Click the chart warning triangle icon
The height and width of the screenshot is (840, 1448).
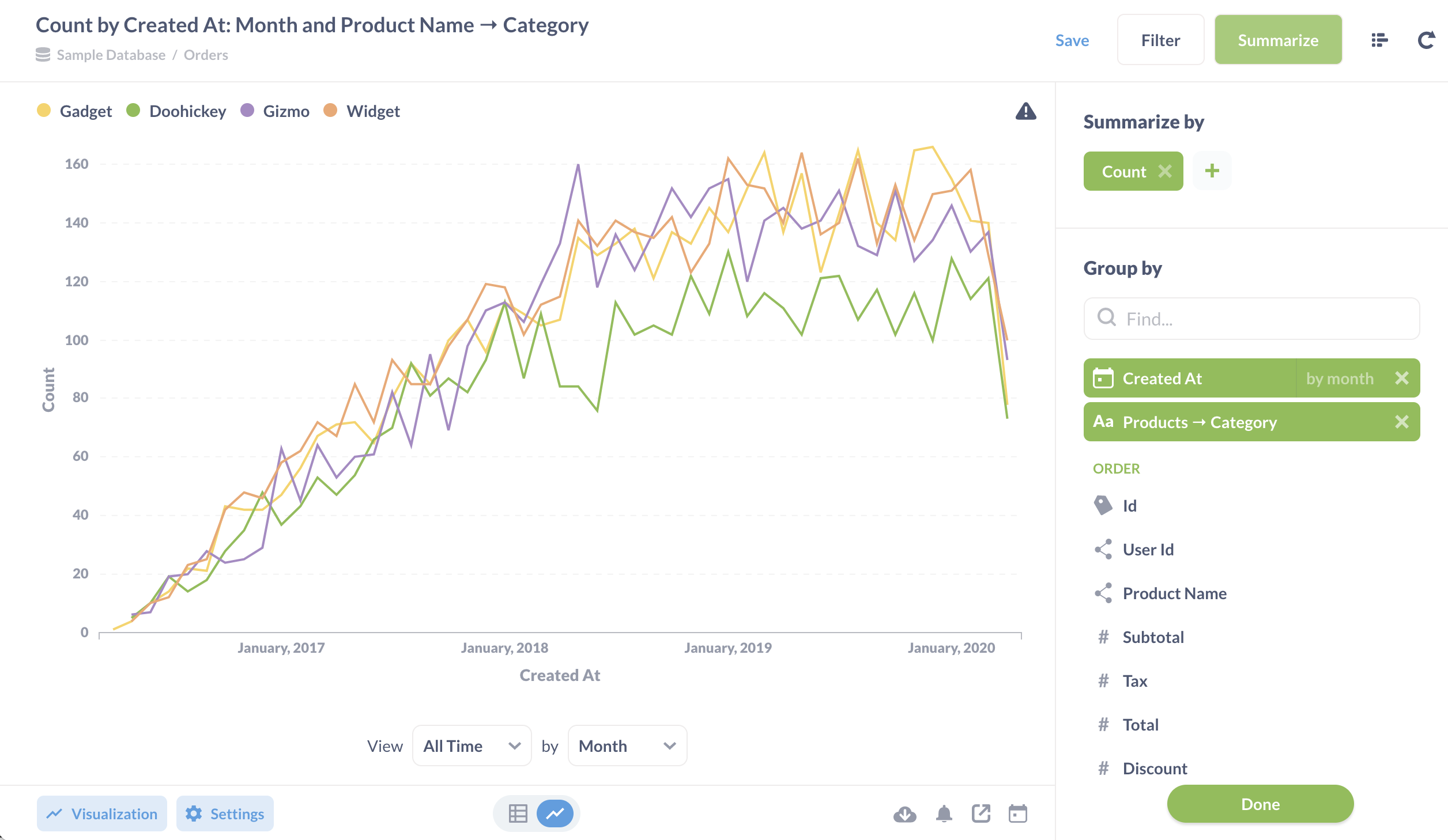pyautogui.click(x=1026, y=111)
